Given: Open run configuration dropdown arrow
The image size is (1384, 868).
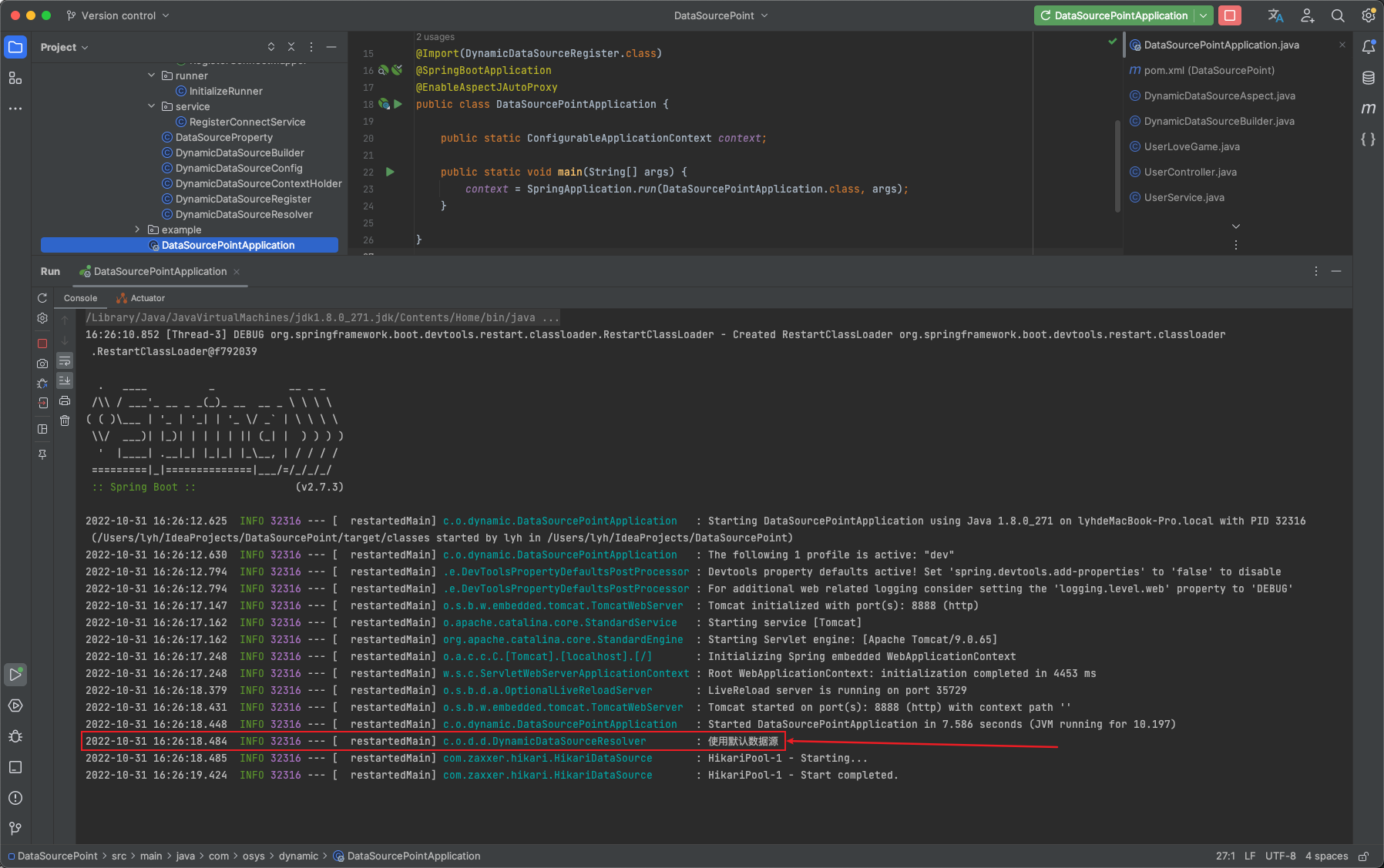Looking at the screenshot, I should (1204, 15).
